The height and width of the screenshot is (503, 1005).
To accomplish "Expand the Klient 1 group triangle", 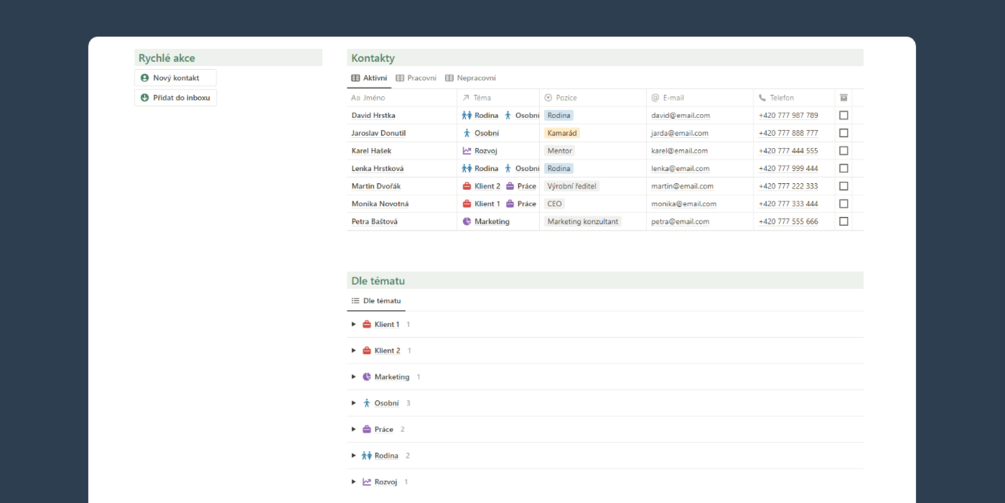I will click(354, 324).
